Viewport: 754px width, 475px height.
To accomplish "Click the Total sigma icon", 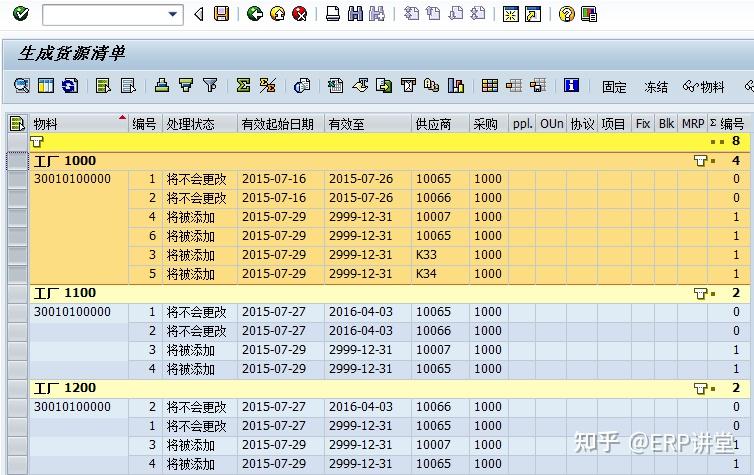I will (x=243, y=86).
